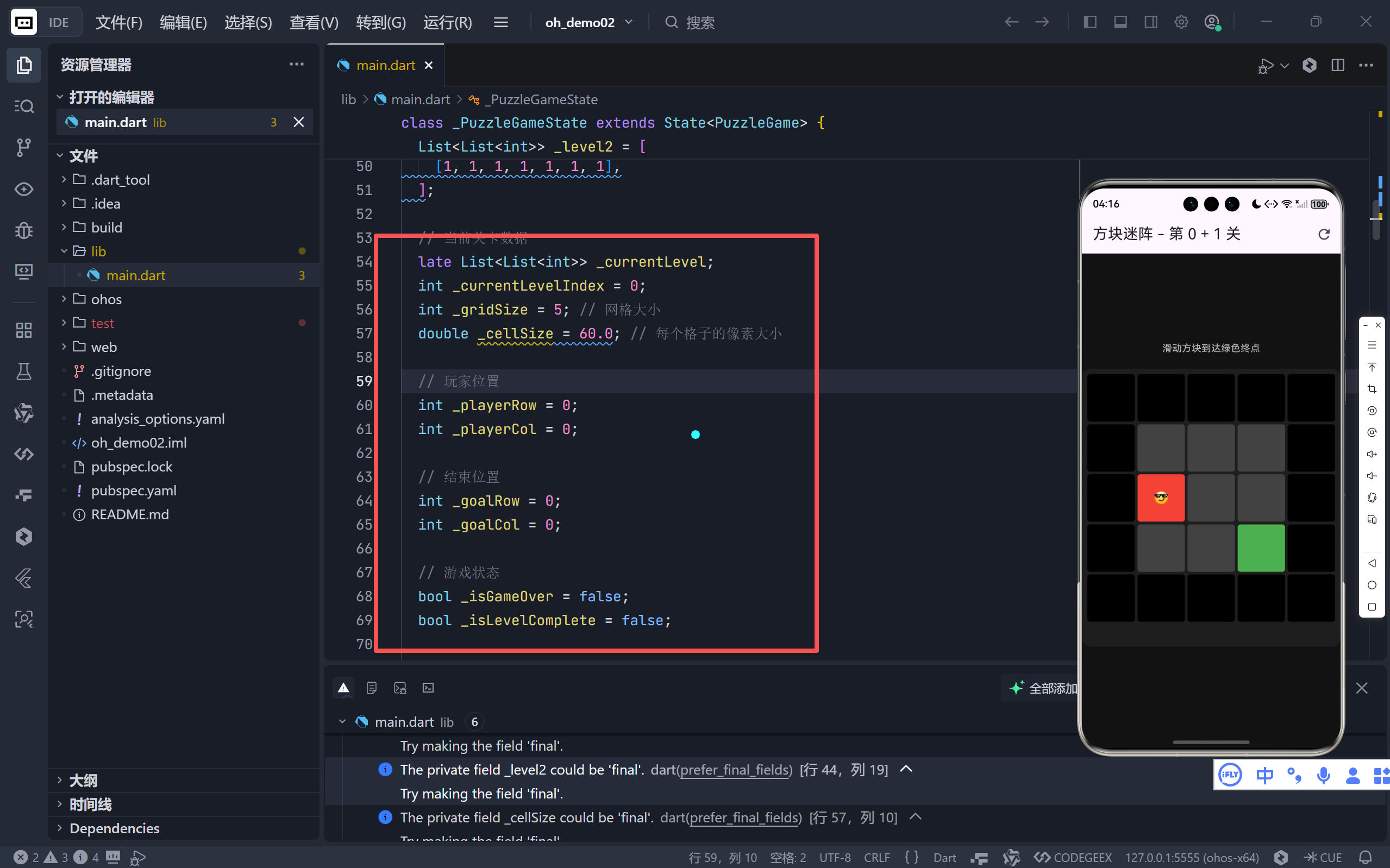The width and height of the screenshot is (1390, 868).
Task: Open the Flutter icon in activity bar
Action: [x=23, y=578]
